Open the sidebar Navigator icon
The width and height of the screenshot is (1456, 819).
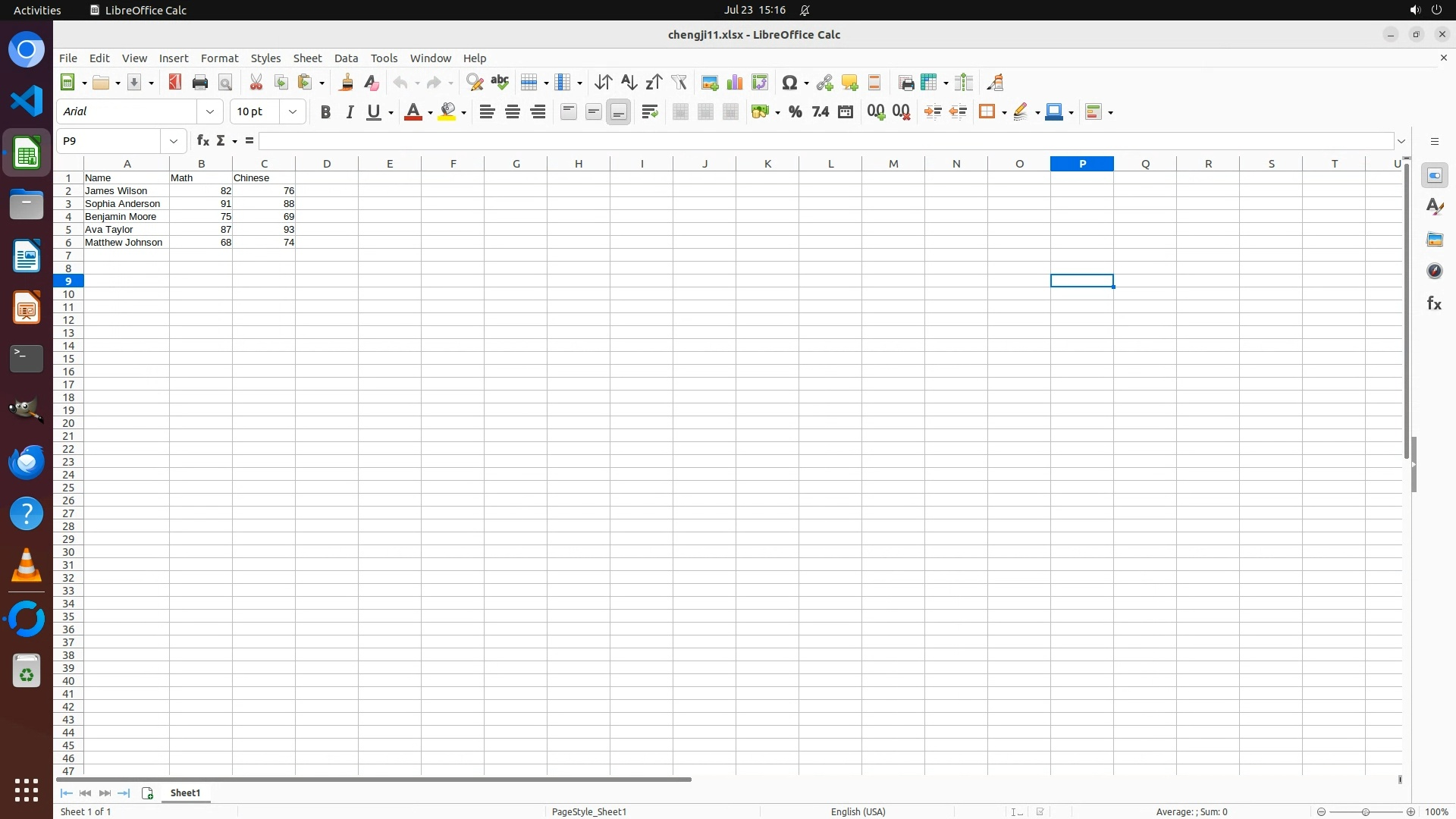(x=1434, y=271)
